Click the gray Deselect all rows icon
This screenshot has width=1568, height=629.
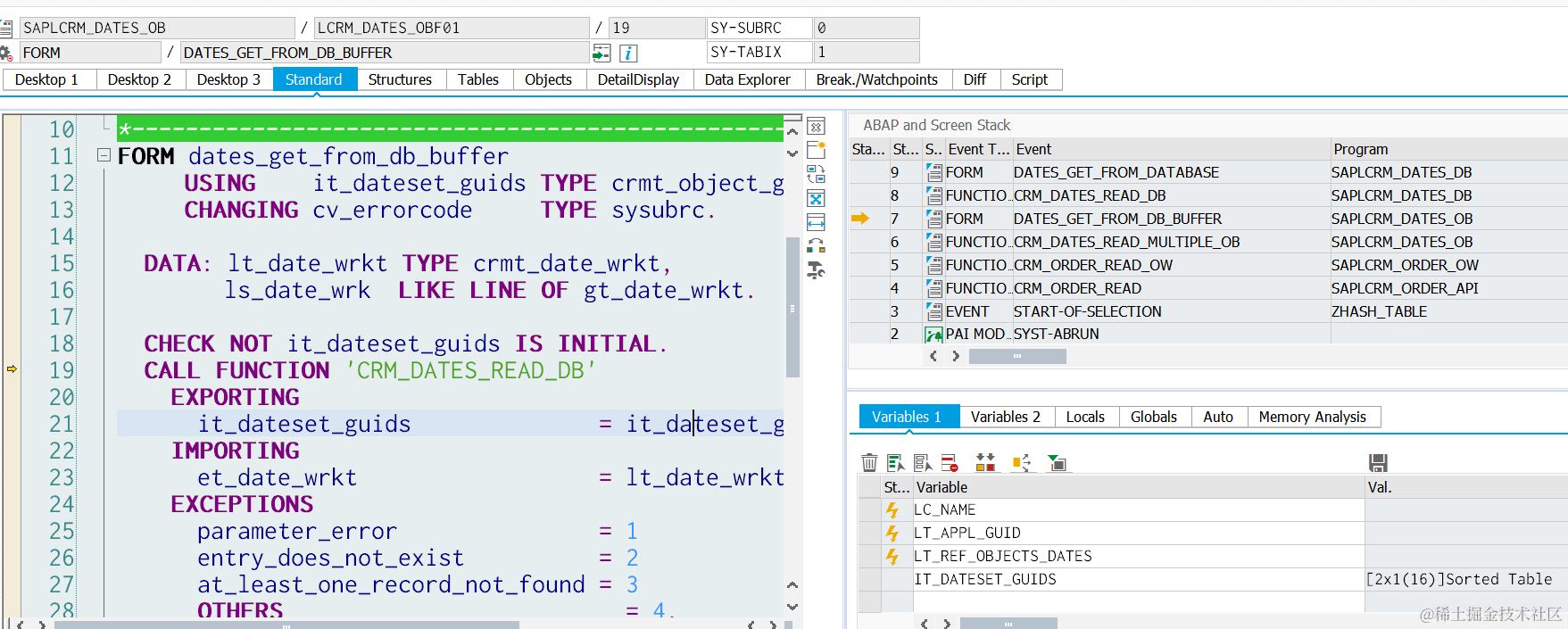tap(923, 462)
